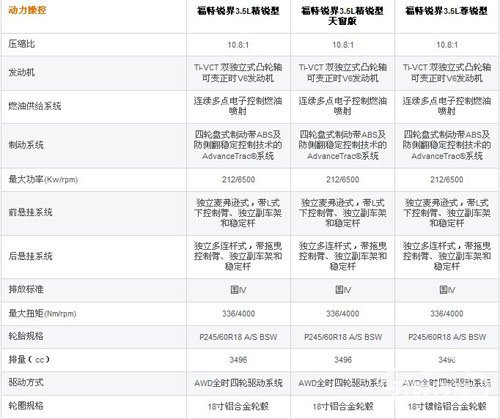Select the 福特锐界3.5L精锐型天窗版 column header
Screen dimensions: 500x419
click(342, 16)
